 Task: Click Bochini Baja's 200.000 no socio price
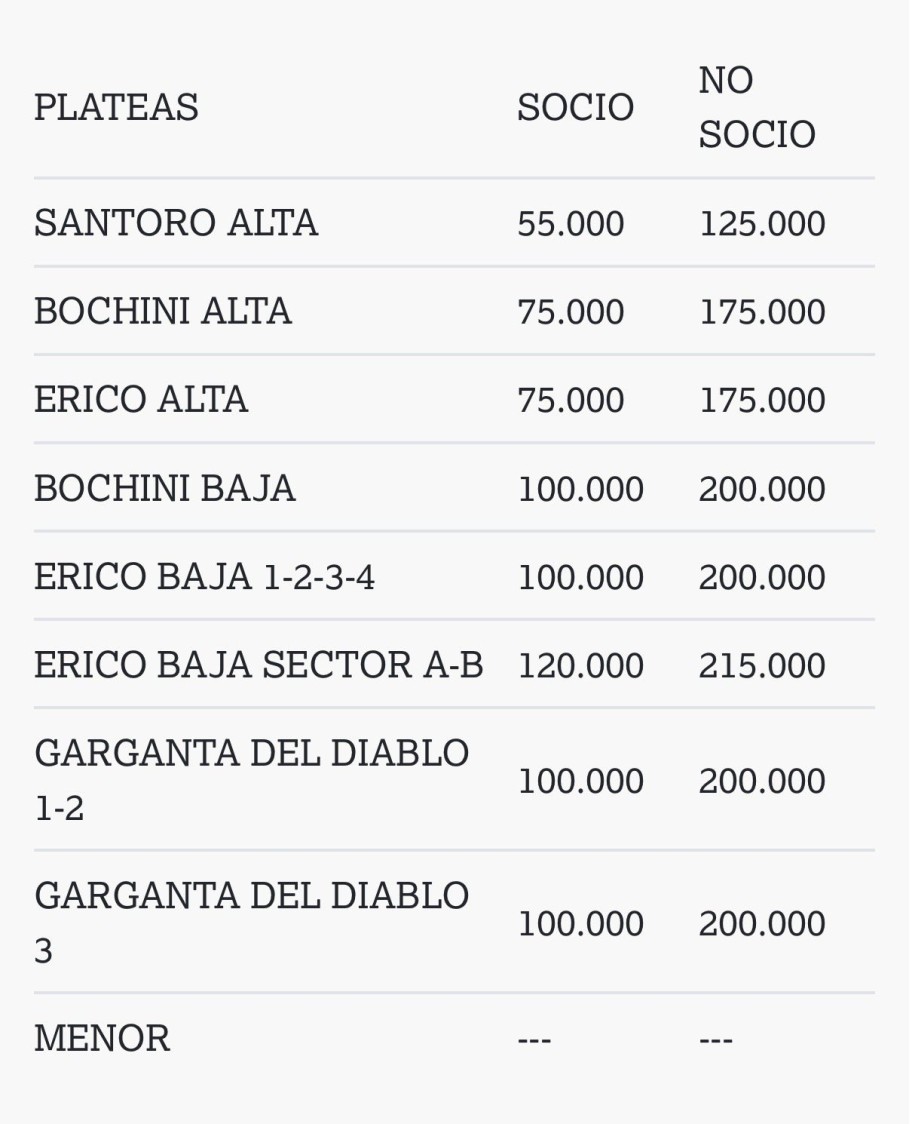click(x=762, y=489)
